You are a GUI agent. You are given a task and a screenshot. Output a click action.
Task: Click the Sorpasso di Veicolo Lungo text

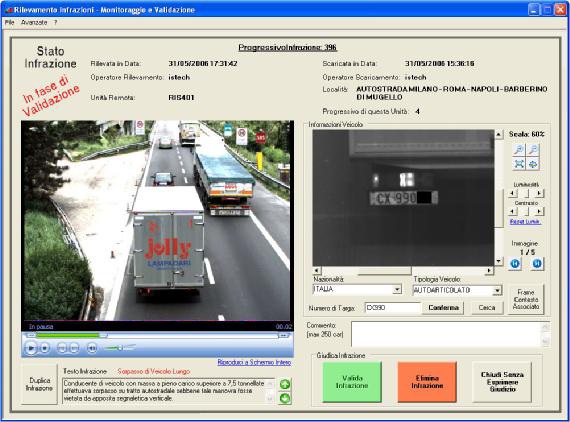click(x=154, y=371)
